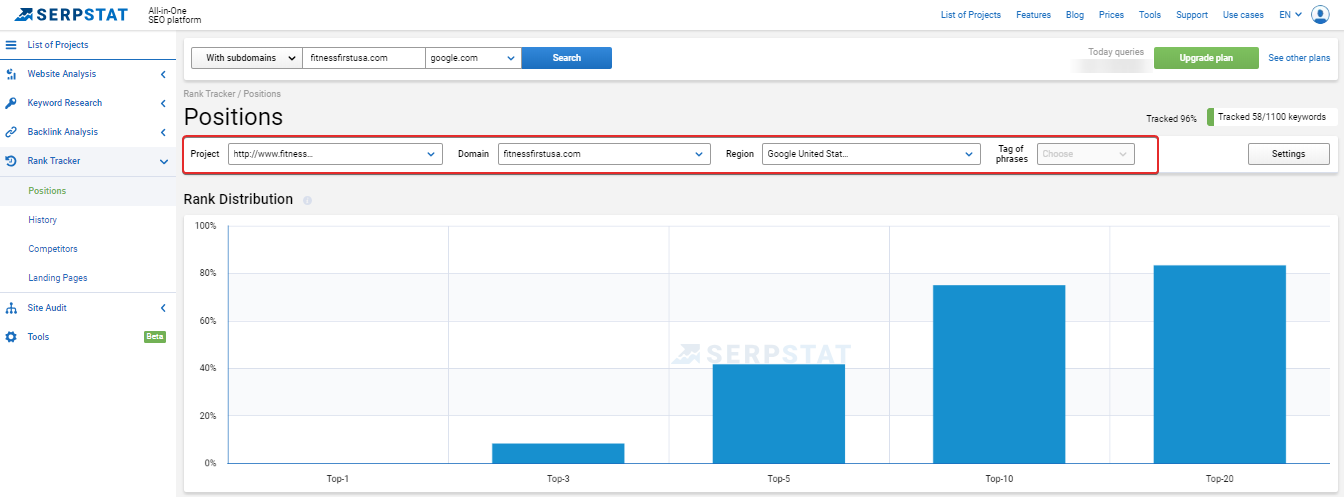The height and width of the screenshot is (497, 1344).
Task: Open Blog in the top navigation
Action: click(x=1075, y=15)
